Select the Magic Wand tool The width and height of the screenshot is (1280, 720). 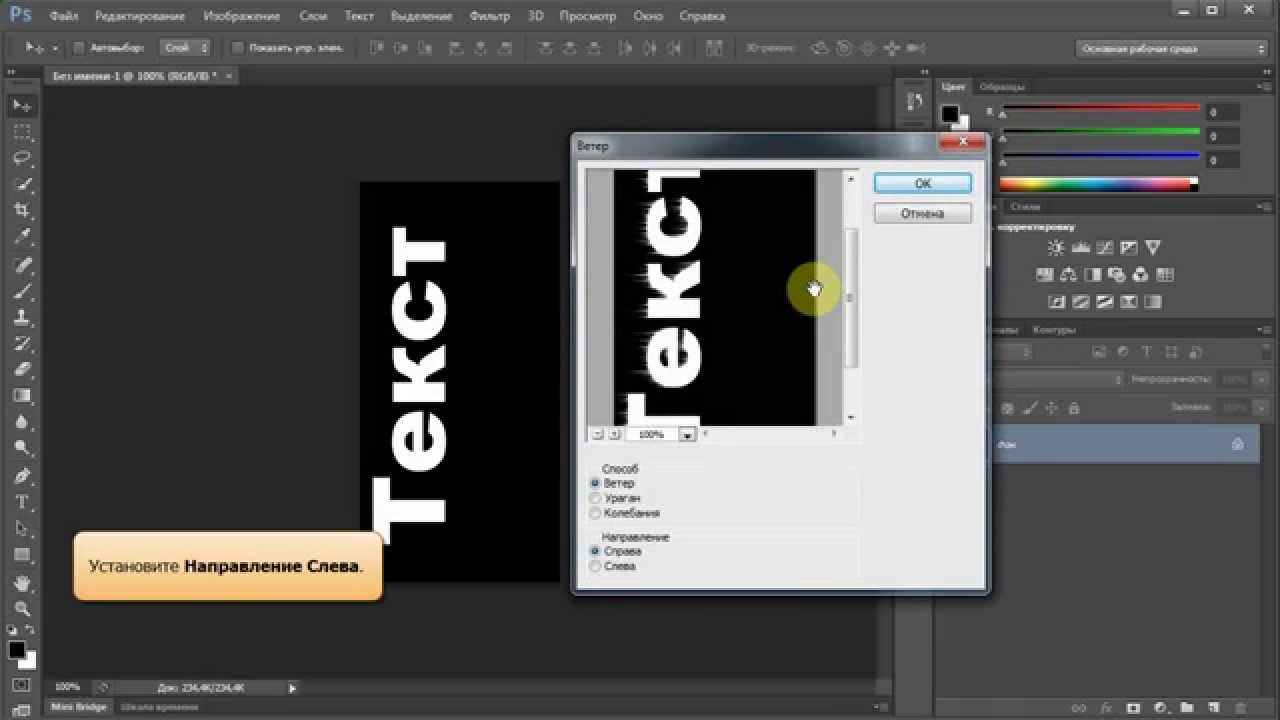[22, 184]
